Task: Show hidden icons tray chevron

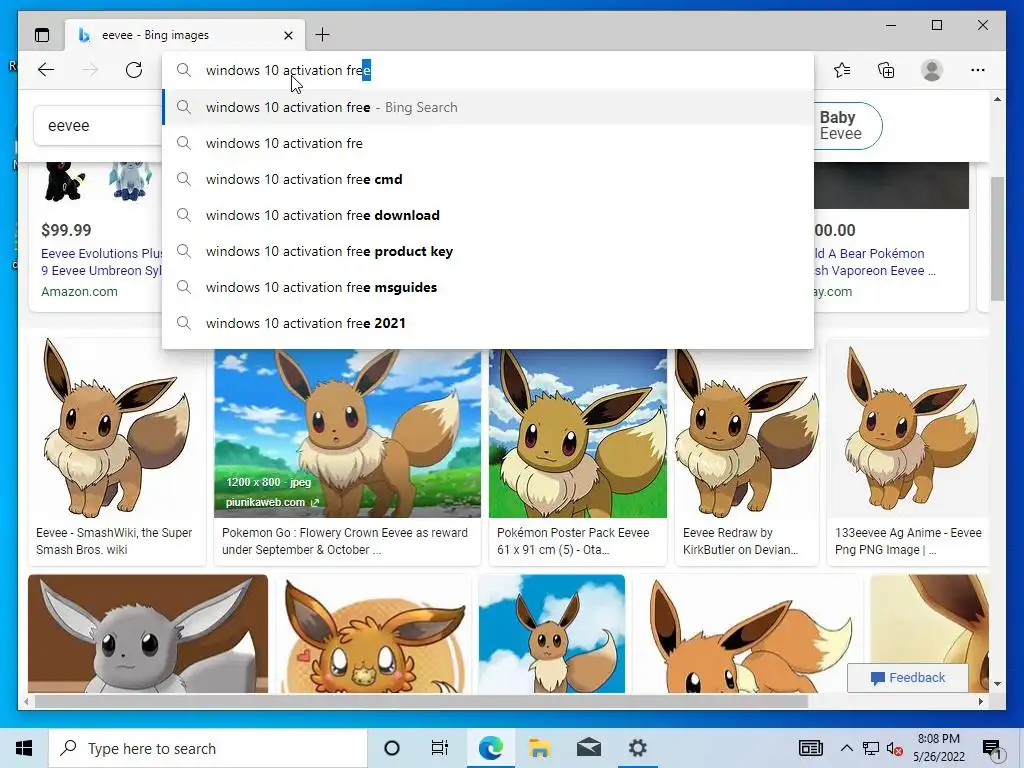Action: 846,748
